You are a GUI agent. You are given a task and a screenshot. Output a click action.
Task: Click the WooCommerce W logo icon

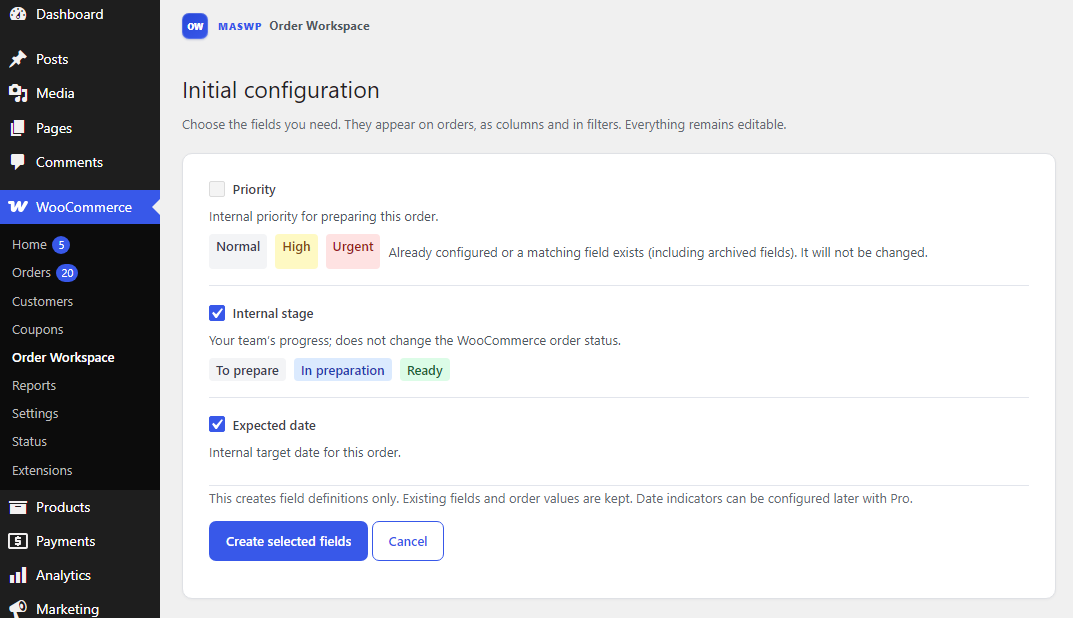(x=18, y=207)
